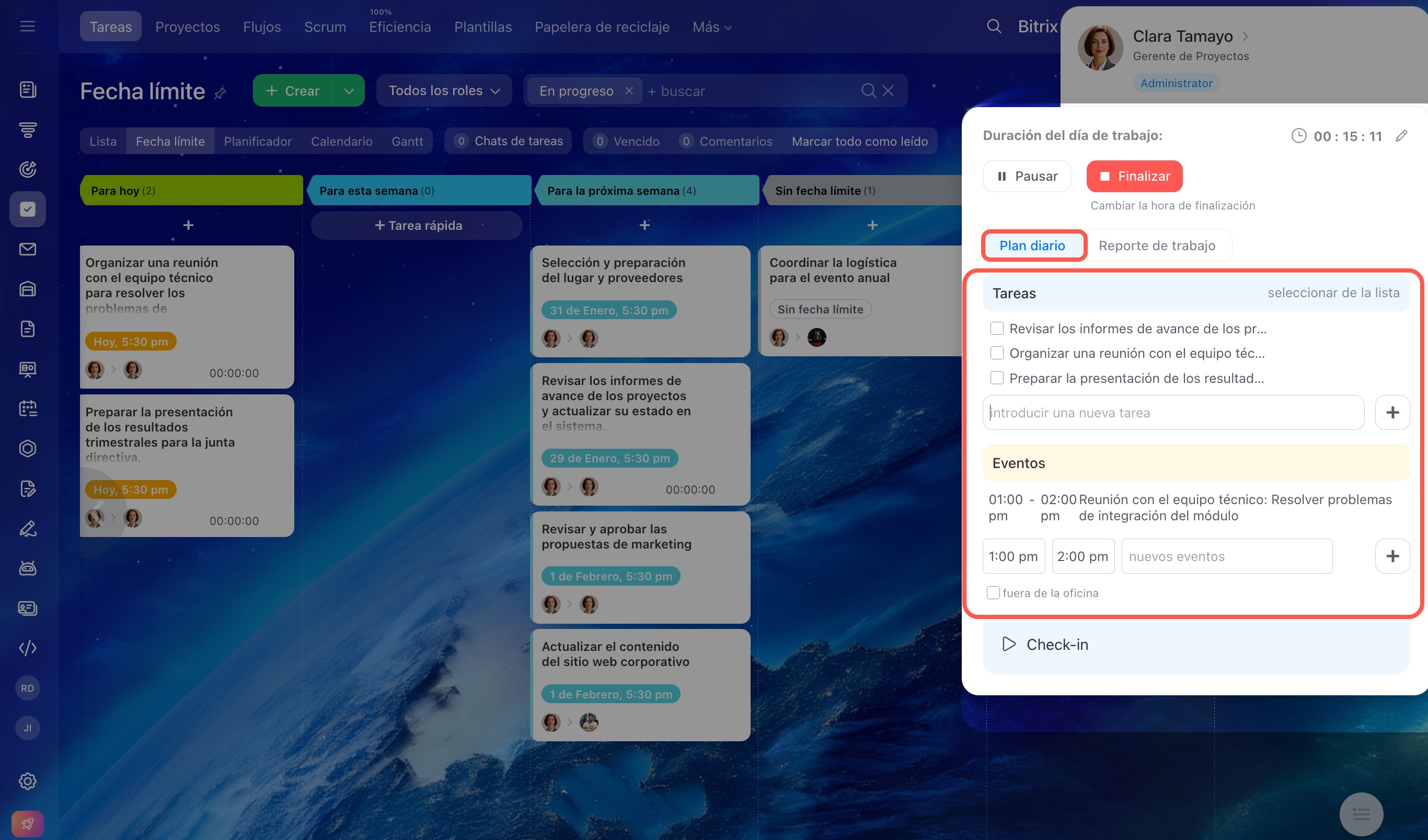Click the 'introducir una nueva tarea' input field

click(1172, 412)
